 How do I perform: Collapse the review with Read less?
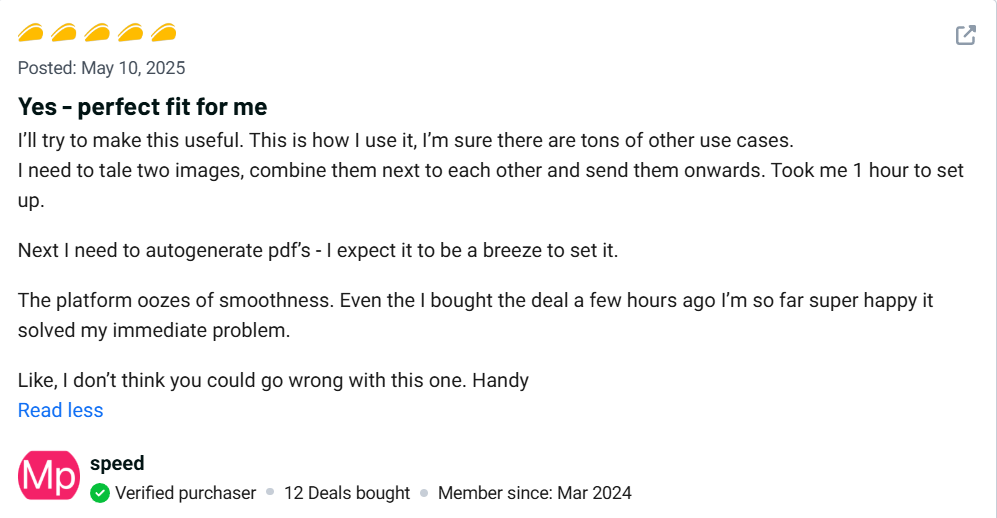[60, 410]
